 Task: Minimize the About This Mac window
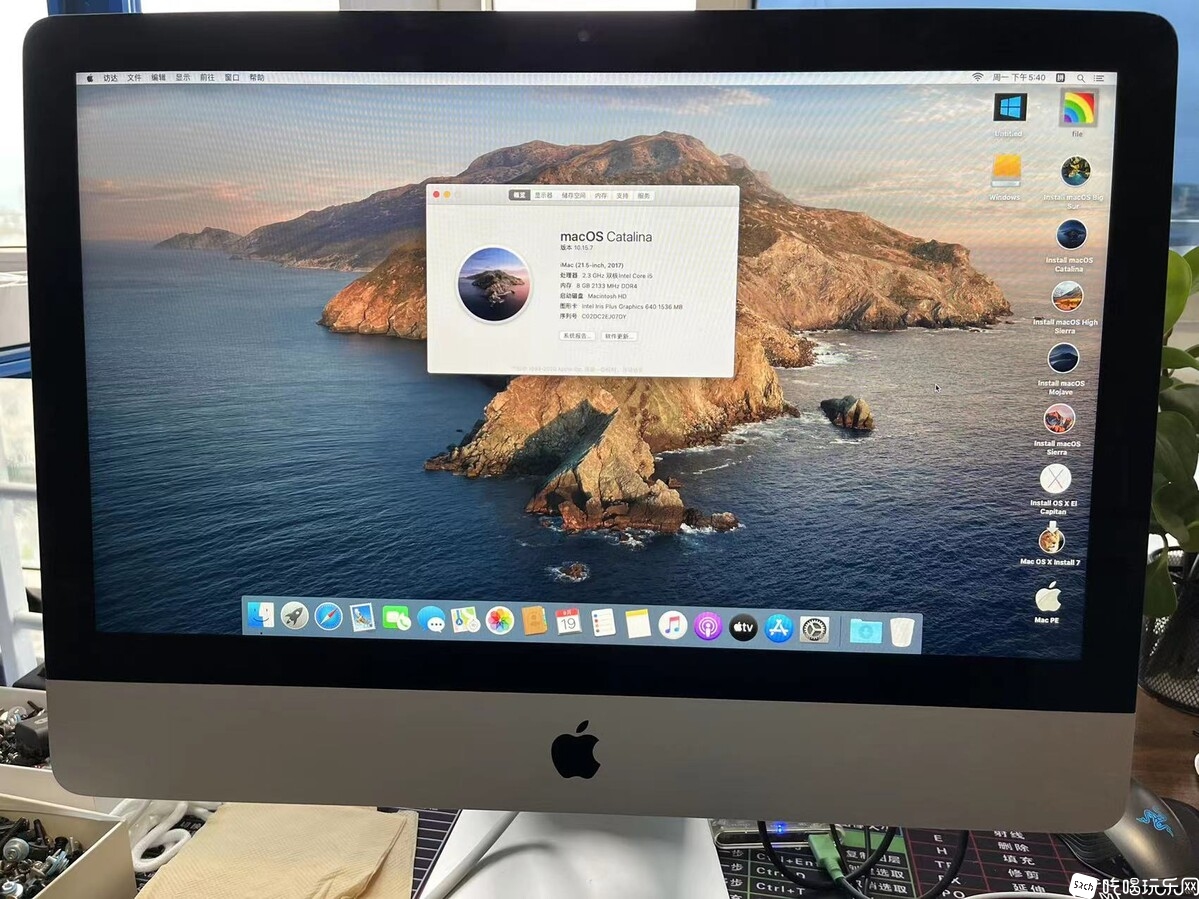tap(447, 195)
